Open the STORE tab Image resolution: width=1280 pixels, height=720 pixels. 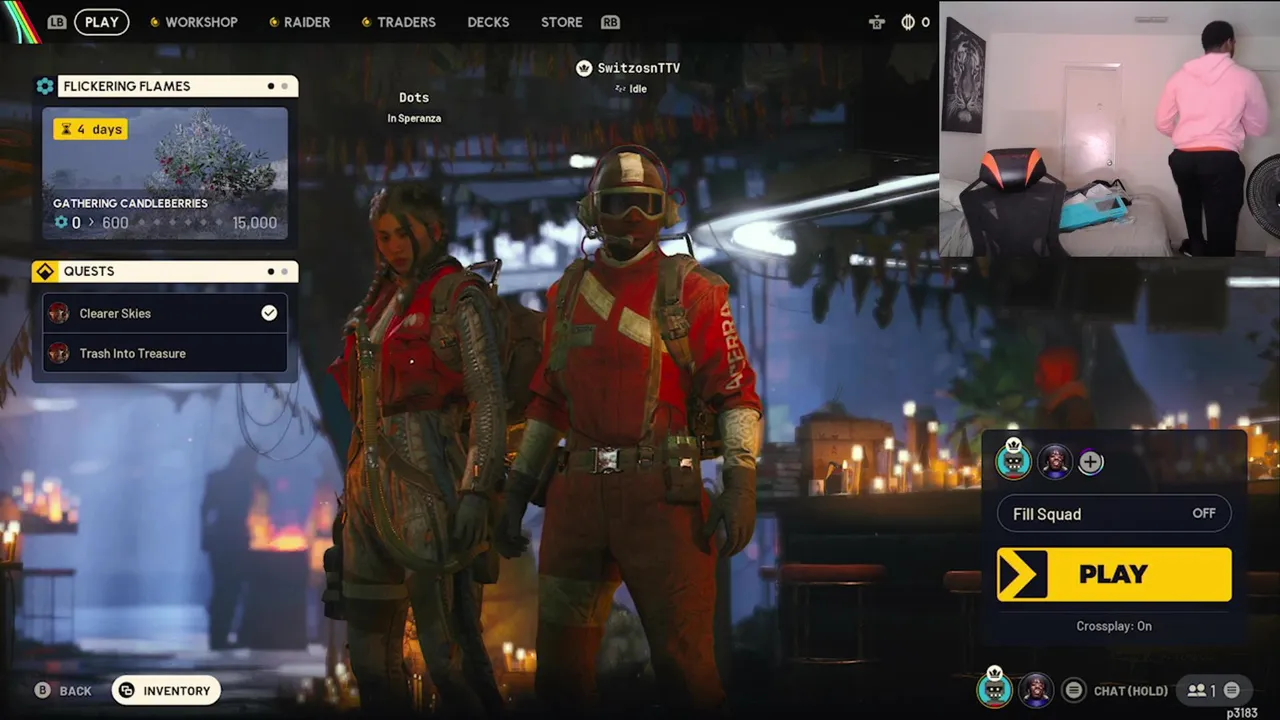[x=561, y=22]
